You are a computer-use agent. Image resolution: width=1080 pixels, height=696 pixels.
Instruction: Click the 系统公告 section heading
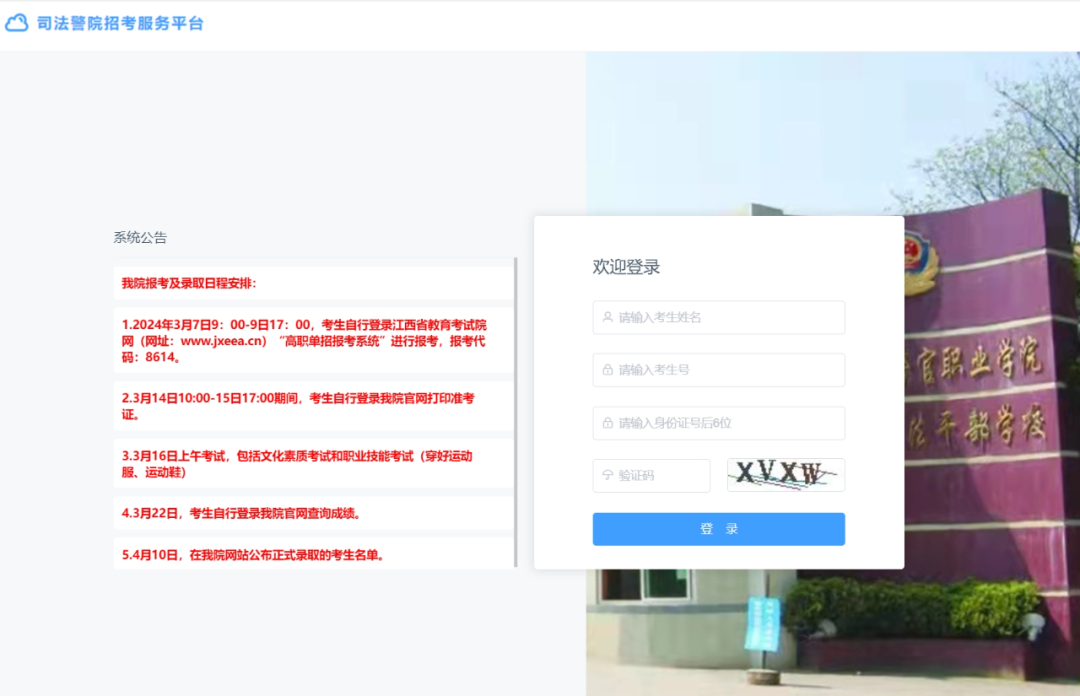[x=139, y=237]
